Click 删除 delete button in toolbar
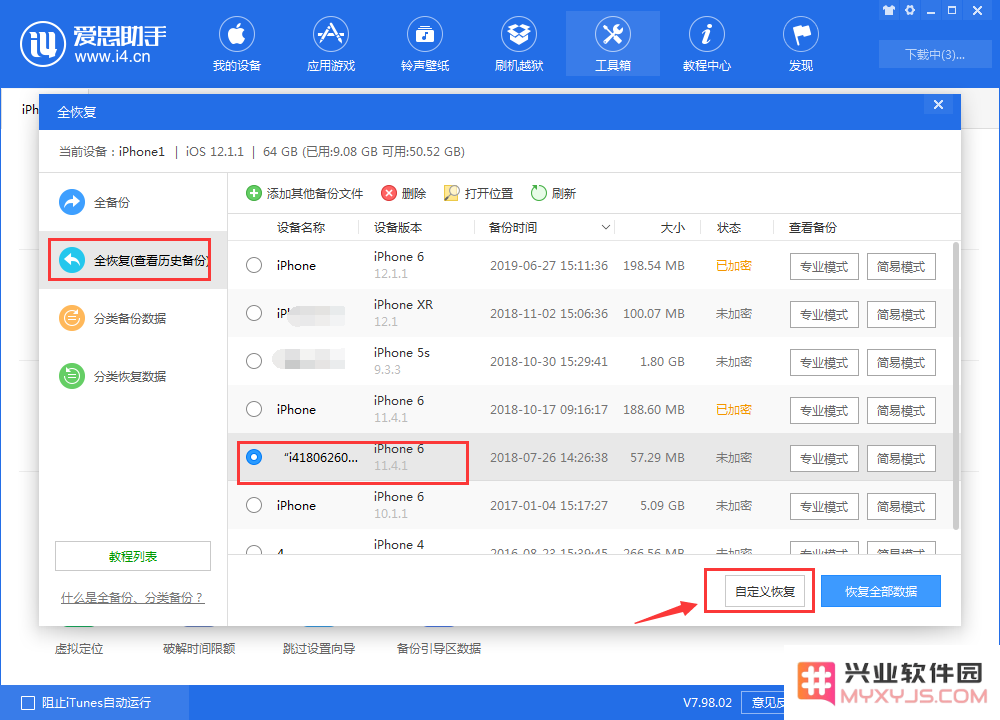This screenshot has height=720, width=1000. (x=403, y=193)
